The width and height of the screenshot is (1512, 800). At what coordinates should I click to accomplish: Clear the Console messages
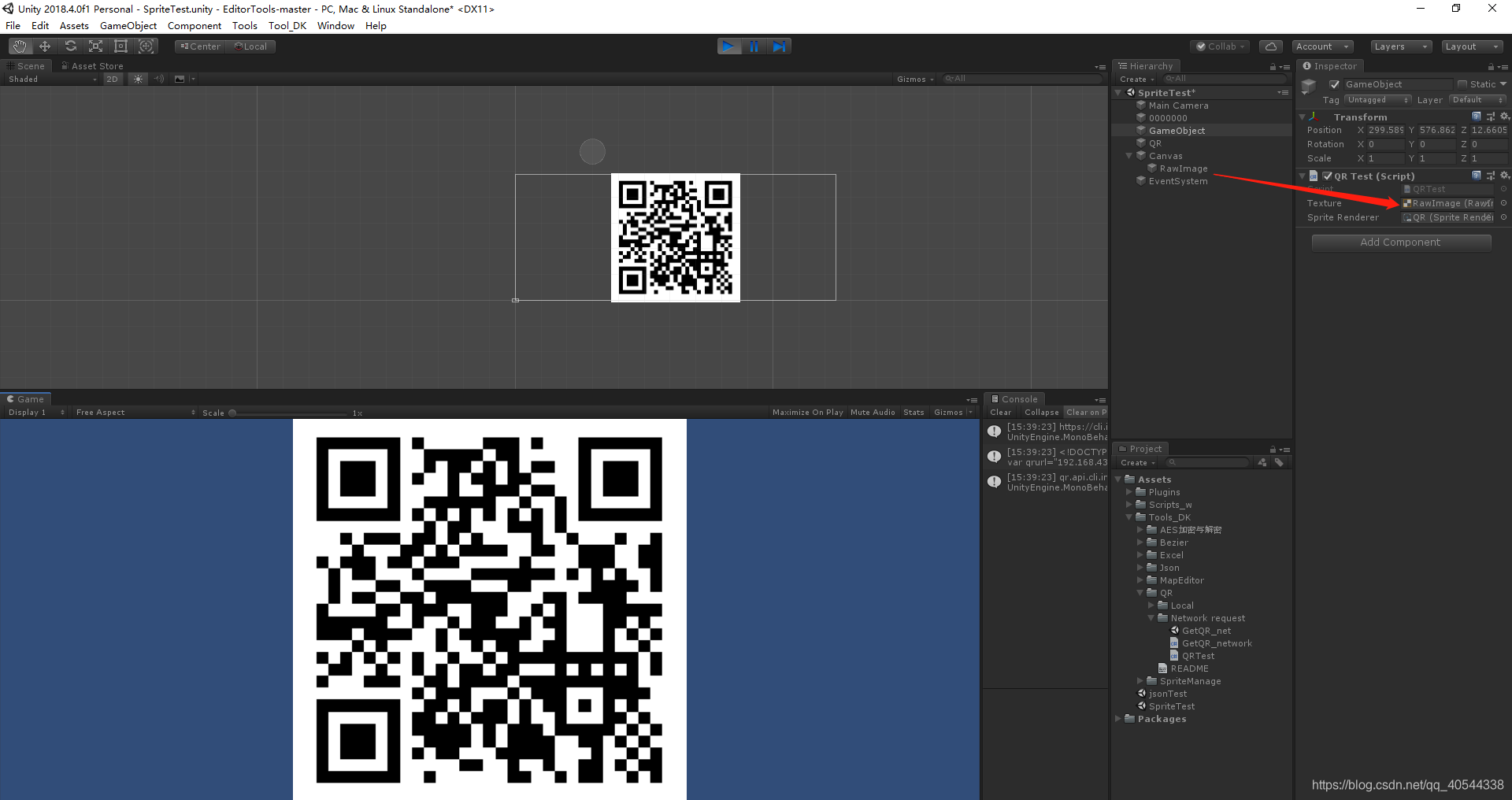pos(999,412)
